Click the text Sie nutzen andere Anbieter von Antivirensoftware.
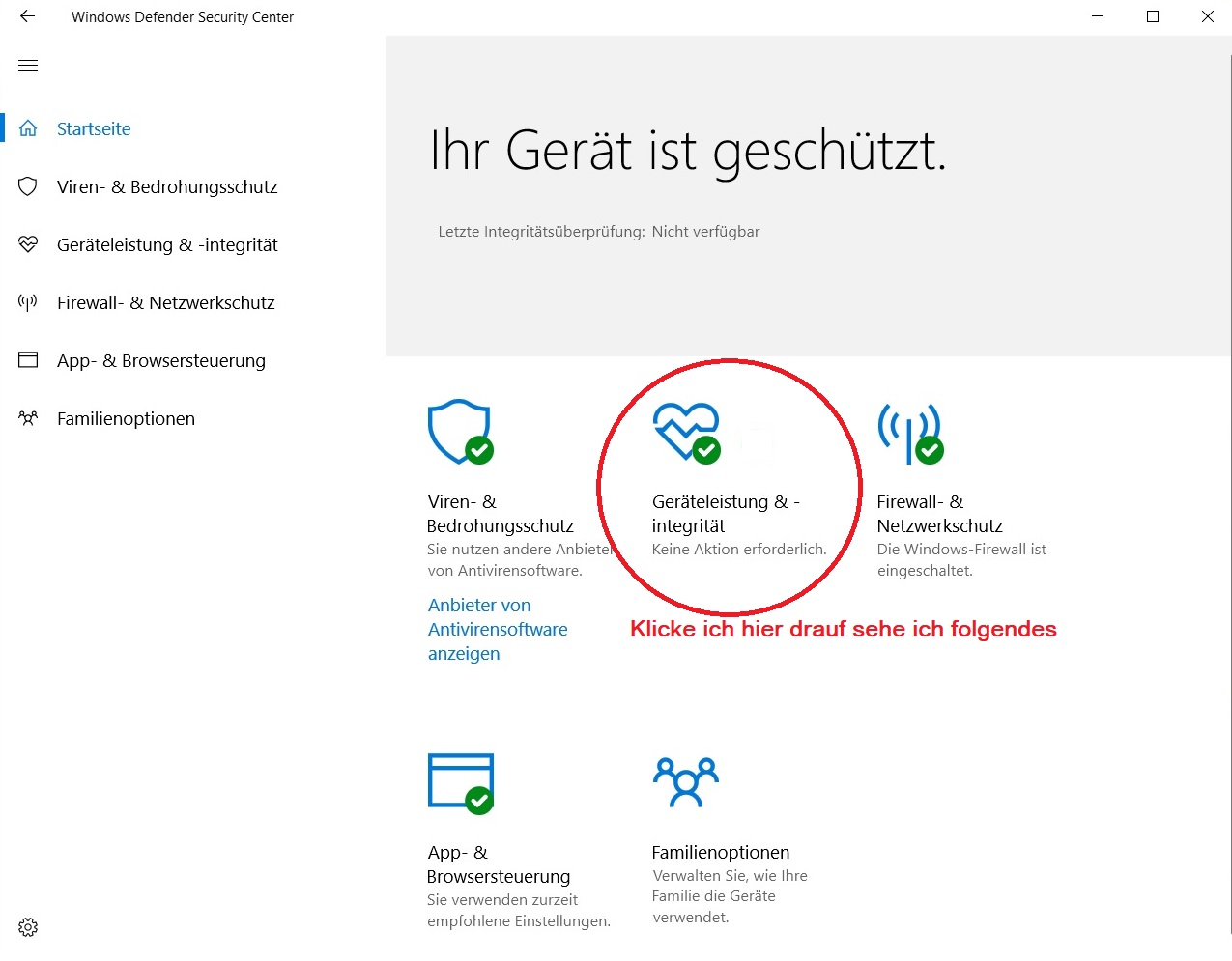1232x961 pixels. 520,559
